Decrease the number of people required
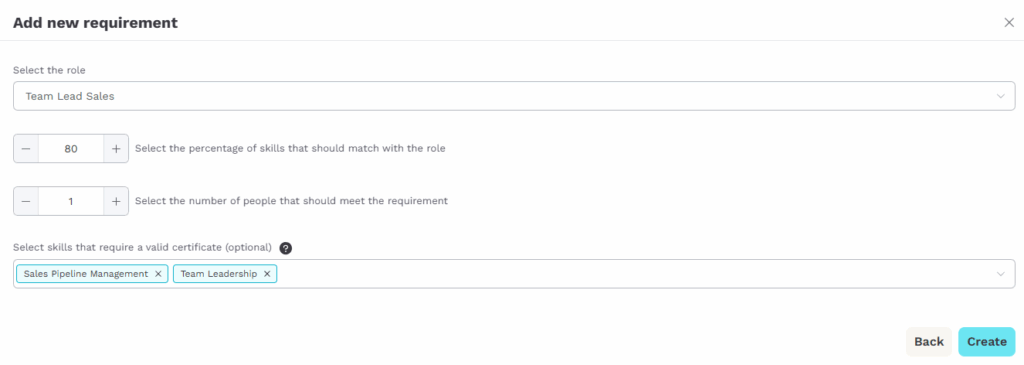This screenshot has height=365, width=1024. (26, 201)
